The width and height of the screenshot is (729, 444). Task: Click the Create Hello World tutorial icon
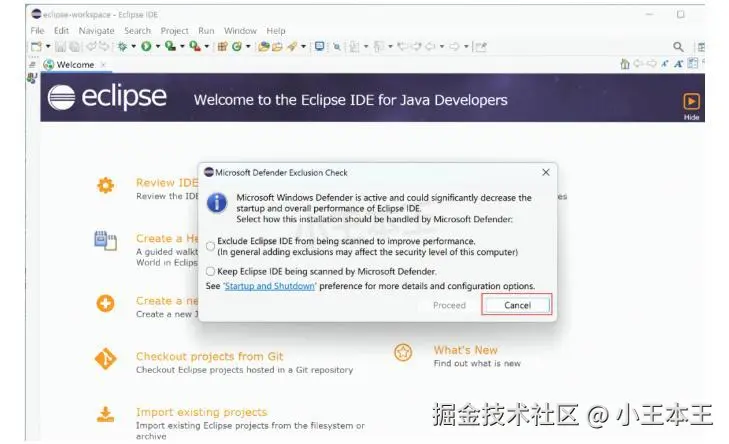point(106,240)
